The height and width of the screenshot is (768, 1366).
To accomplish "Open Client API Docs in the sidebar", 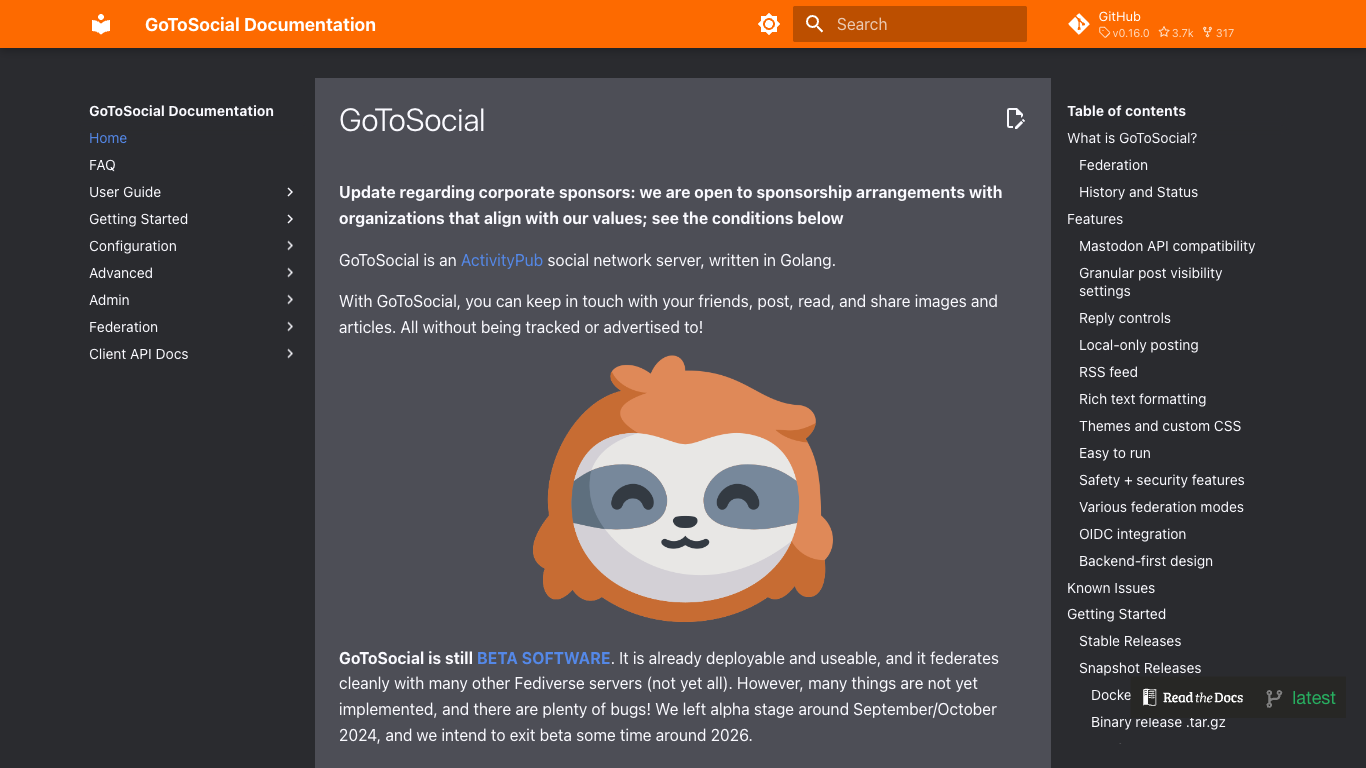I will click(138, 354).
